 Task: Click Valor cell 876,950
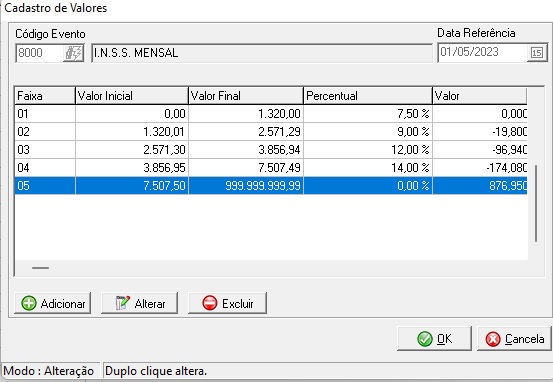point(480,186)
